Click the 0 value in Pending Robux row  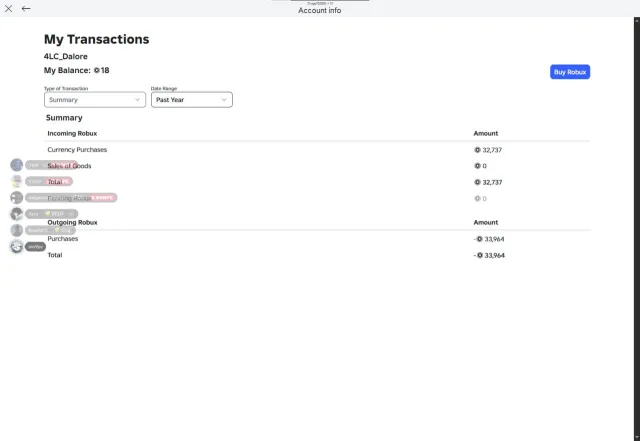[484, 198]
